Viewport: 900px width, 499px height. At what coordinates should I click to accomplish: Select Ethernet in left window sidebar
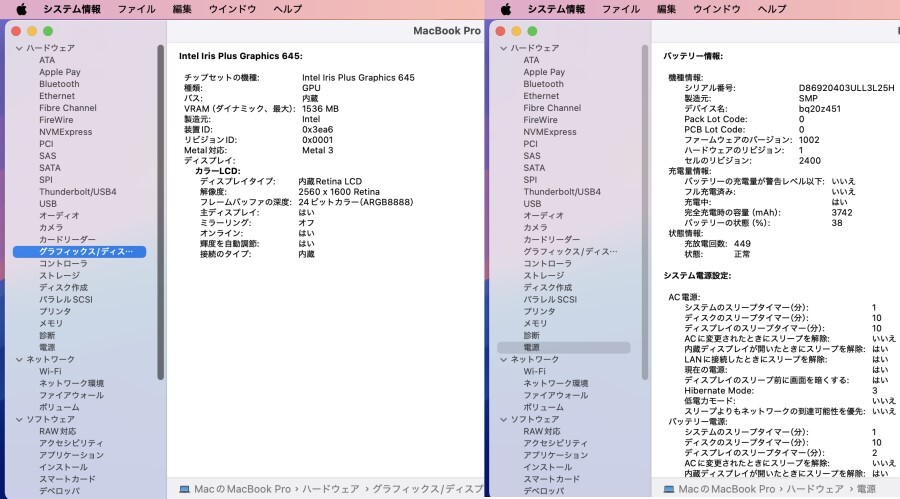(x=57, y=96)
